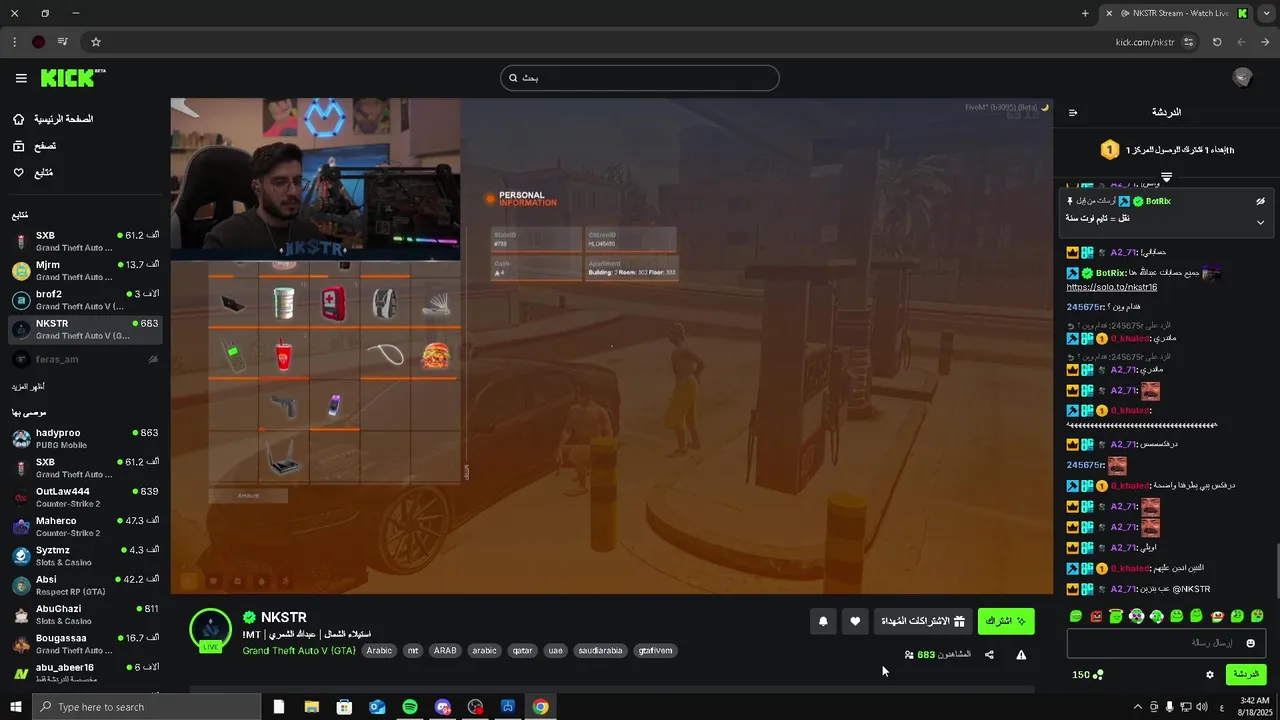This screenshot has width=1280, height=720.
Task: Click the Grand Theft Auto V category link
Action: coord(299,651)
